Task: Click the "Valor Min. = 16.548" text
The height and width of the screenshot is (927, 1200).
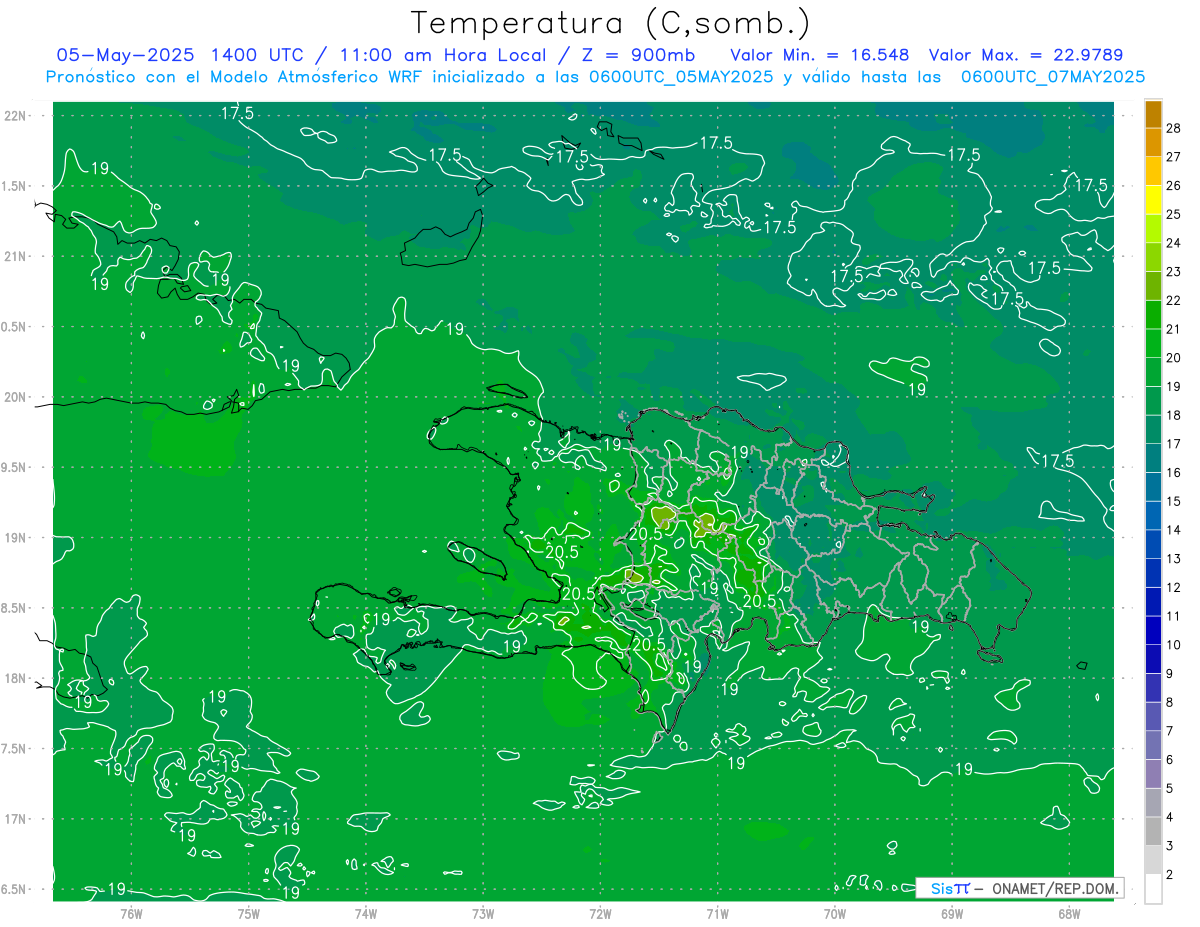Action: [x=819, y=55]
